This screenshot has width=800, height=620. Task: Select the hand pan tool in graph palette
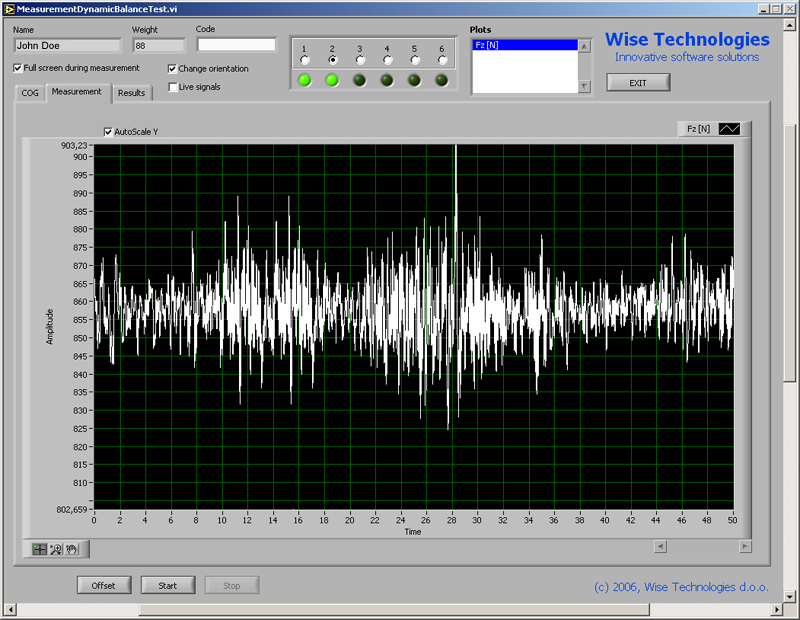click(72, 549)
